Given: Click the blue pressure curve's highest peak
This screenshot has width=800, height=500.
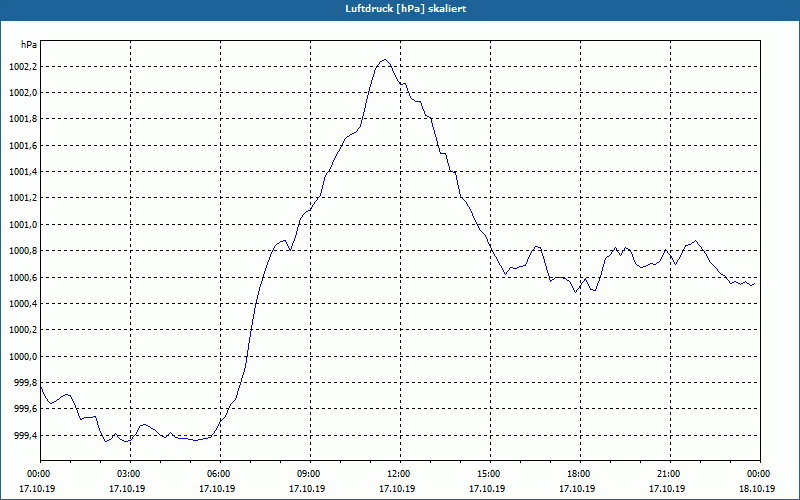Looking at the screenshot, I should tap(385, 60).
